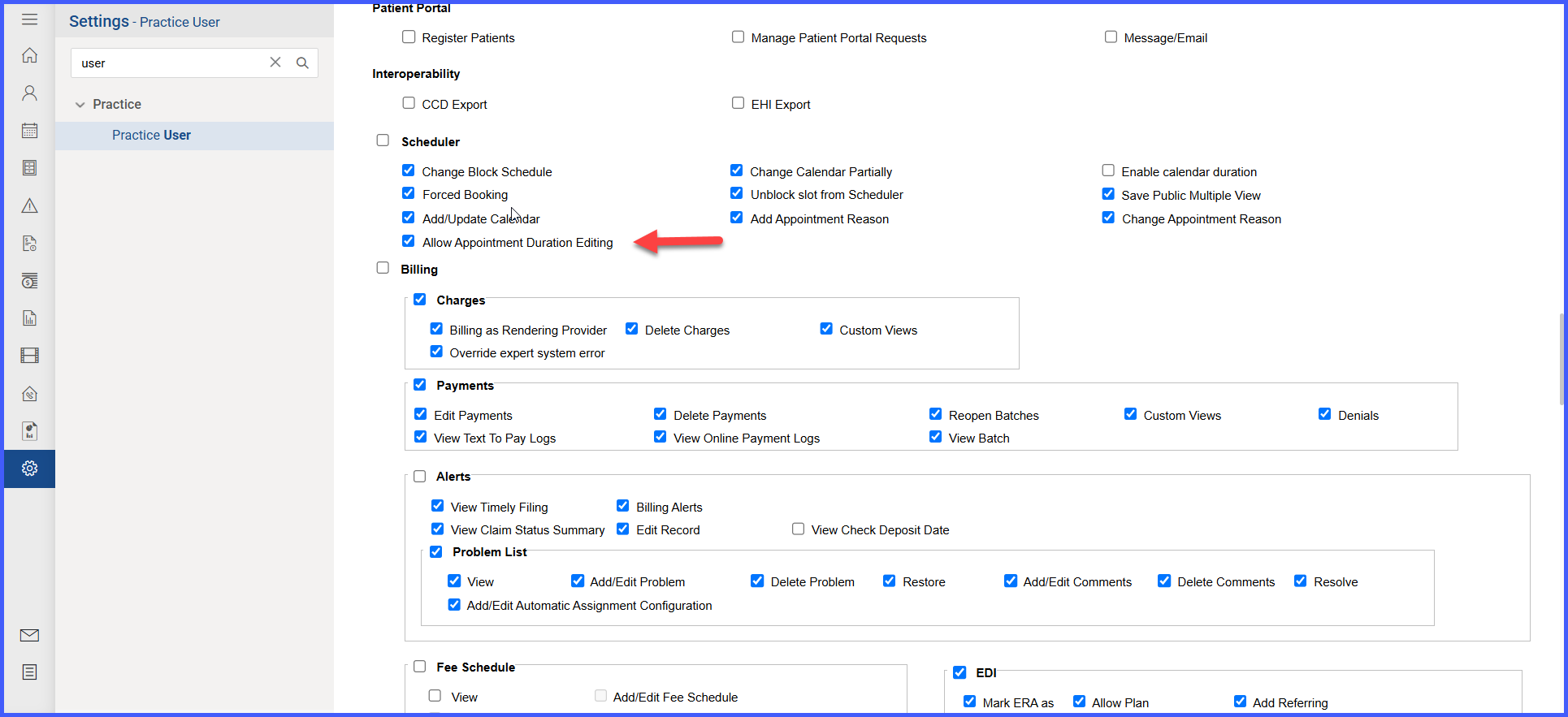Toggle the Billing group checkbox
The height and width of the screenshot is (717, 1568).
(x=383, y=268)
